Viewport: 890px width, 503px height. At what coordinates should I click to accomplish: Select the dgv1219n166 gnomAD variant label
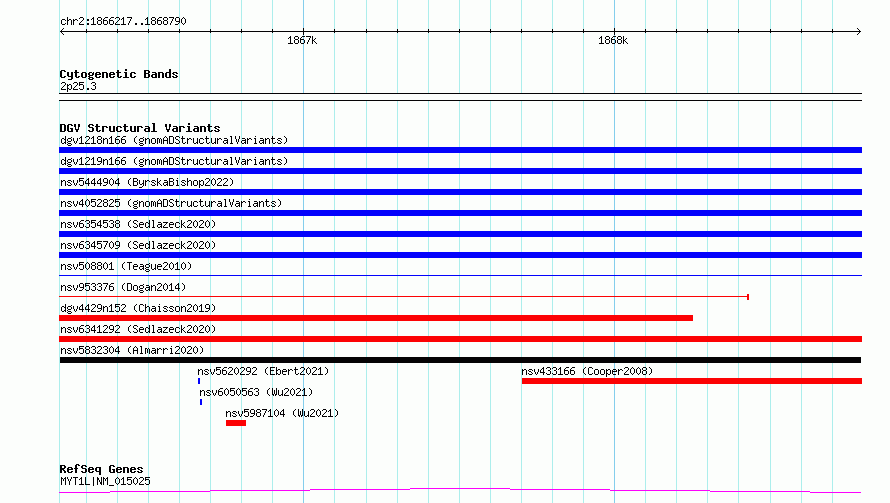pos(174,161)
